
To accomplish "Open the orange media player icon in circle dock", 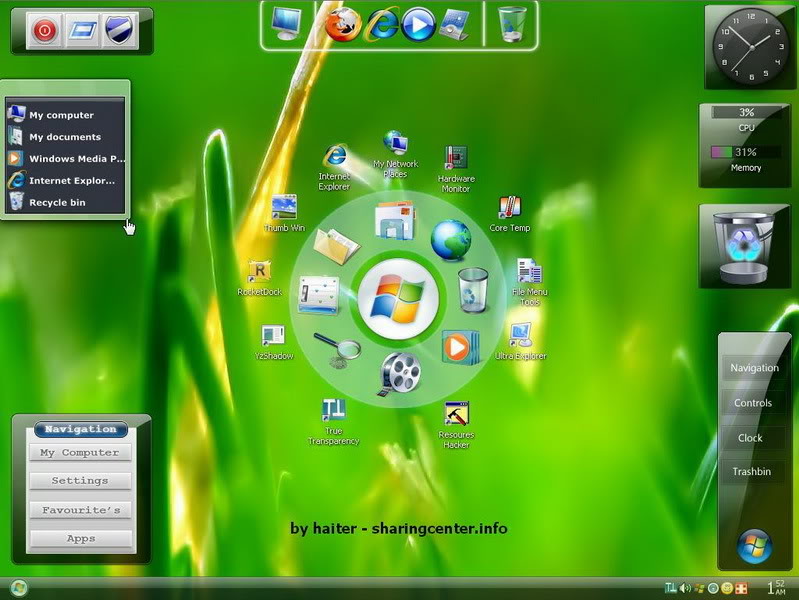I will tap(460, 347).
